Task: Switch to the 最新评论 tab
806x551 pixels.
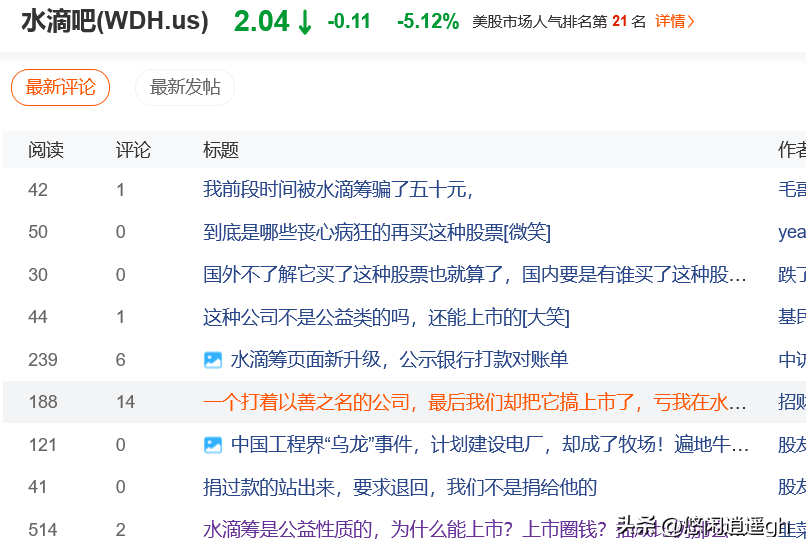Action: point(61,87)
